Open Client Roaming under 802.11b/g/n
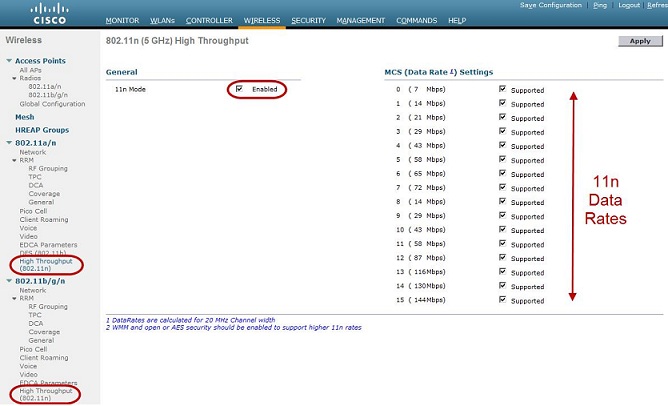 [x=44, y=358]
